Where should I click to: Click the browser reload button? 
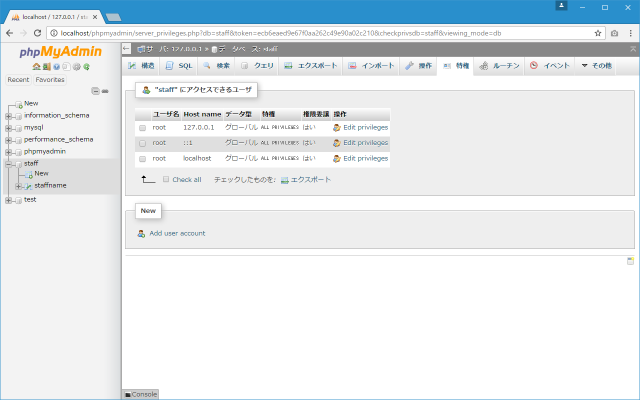38,33
